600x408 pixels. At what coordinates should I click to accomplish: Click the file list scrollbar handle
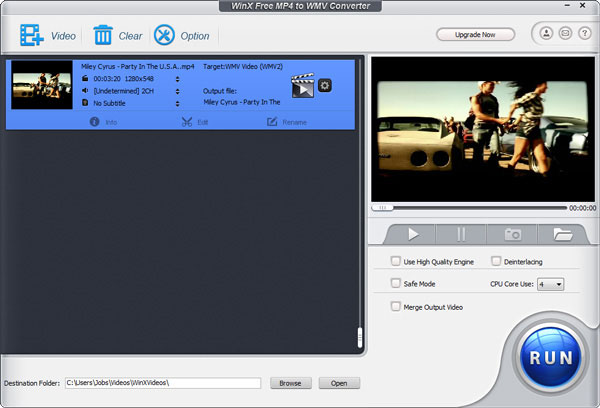click(360, 338)
